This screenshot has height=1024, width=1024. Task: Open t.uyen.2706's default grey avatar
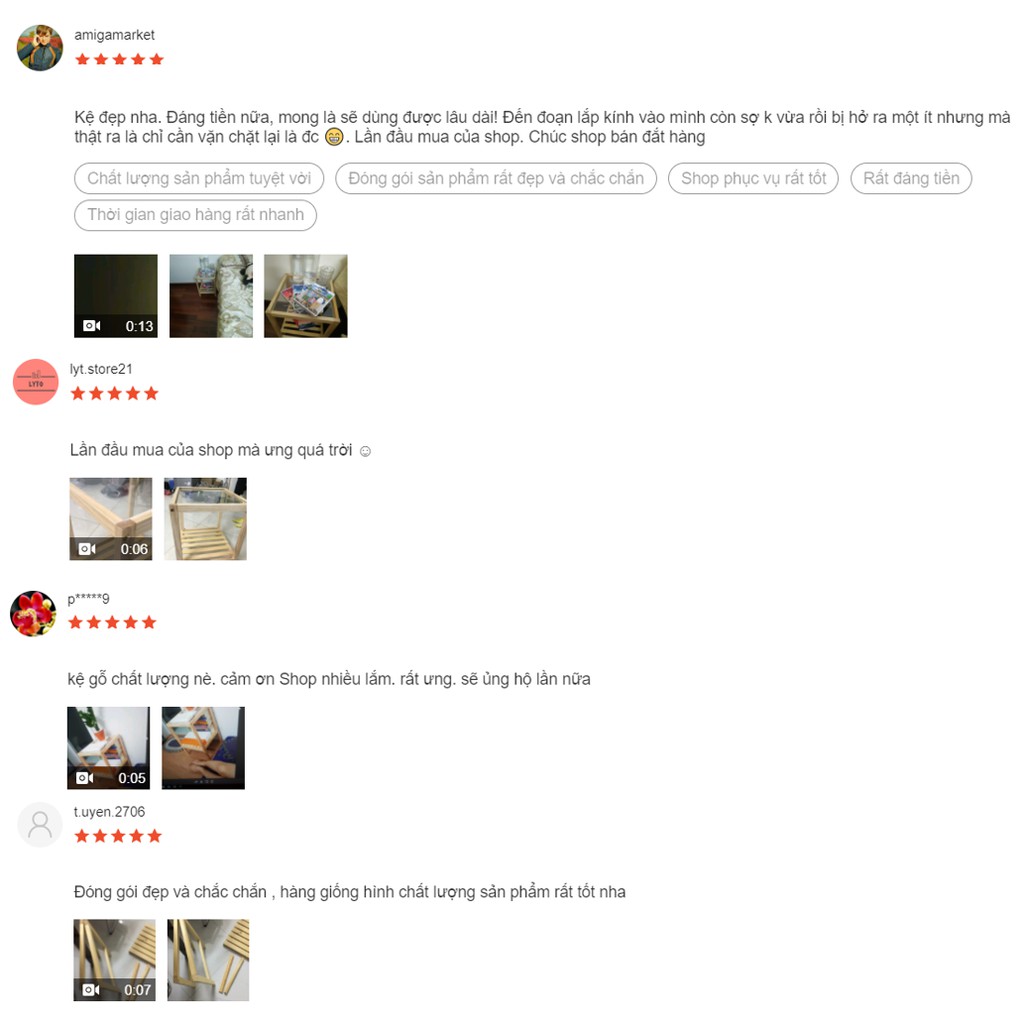(39, 825)
